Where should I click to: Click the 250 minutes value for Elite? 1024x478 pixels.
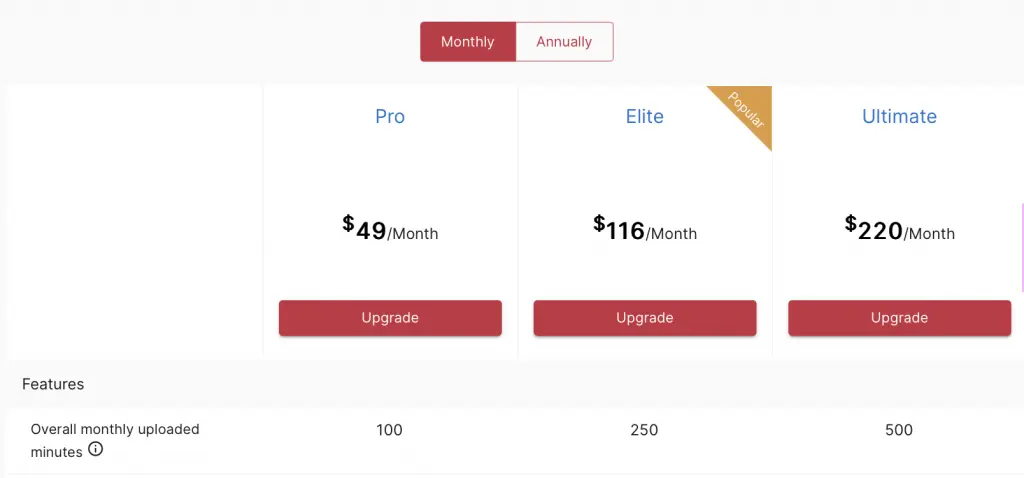[645, 430]
